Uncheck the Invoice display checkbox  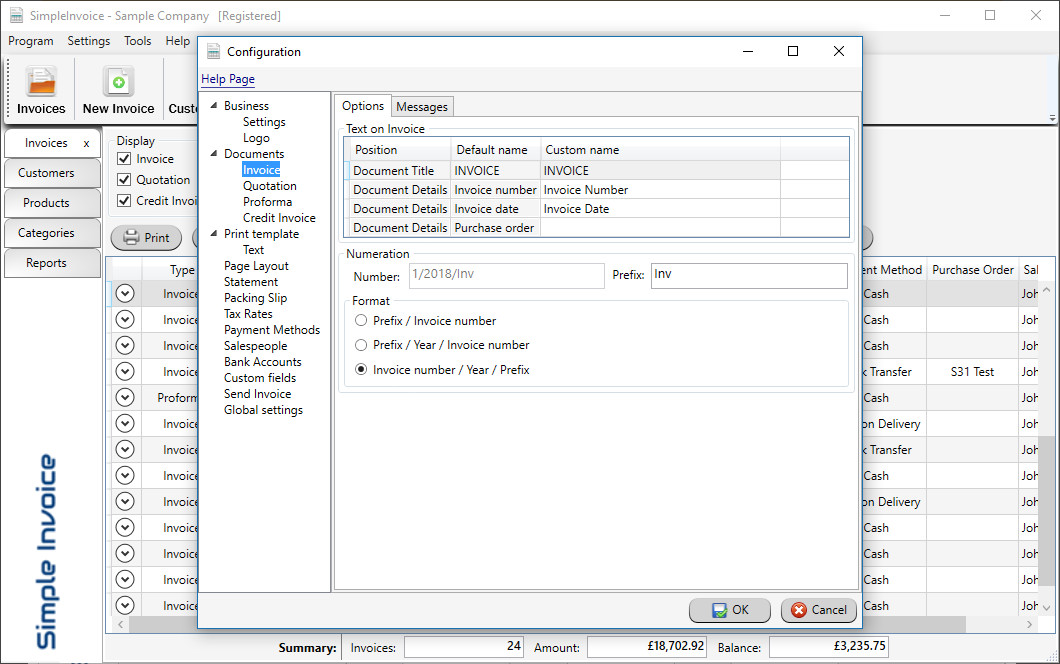124,159
